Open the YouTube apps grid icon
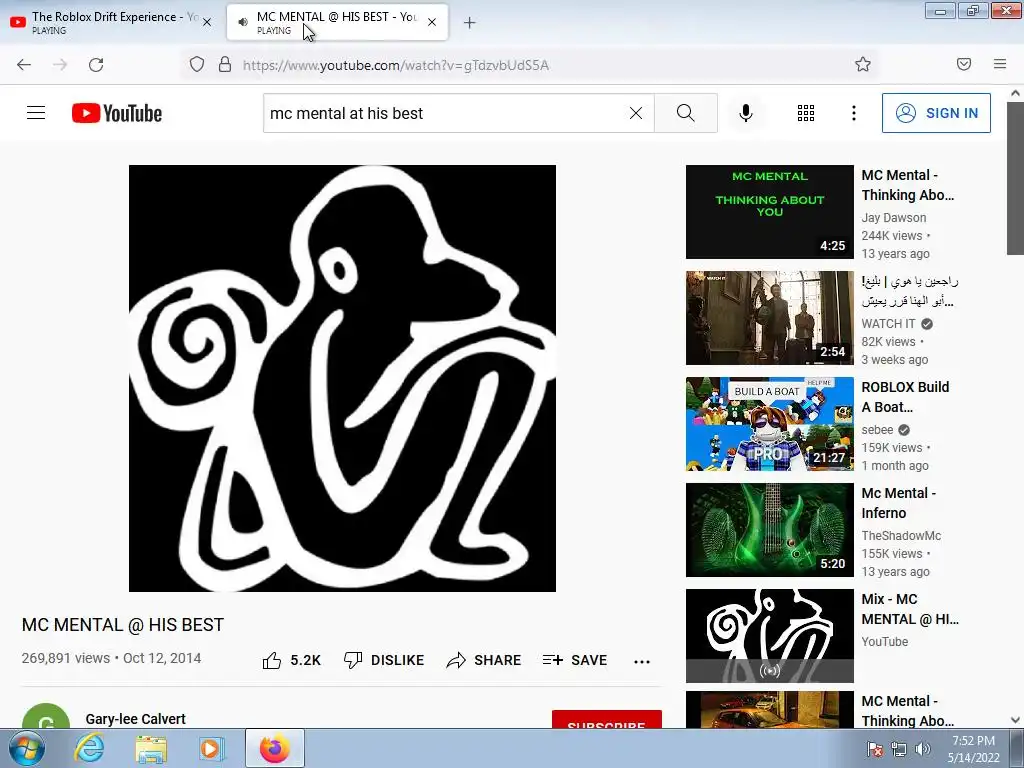1024x768 pixels. pyautogui.click(x=806, y=113)
